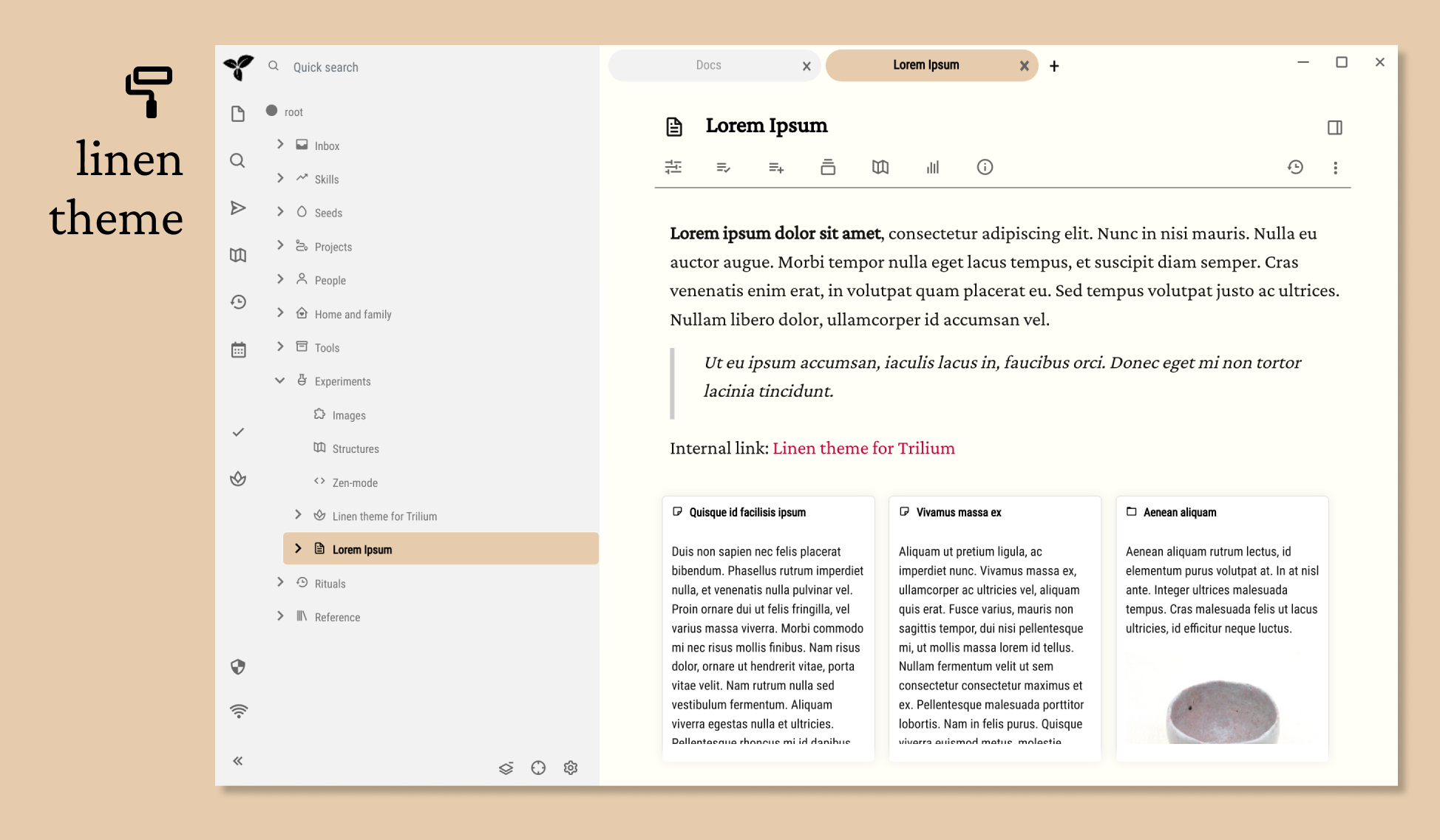Click the note info ribbon icon
1440x840 pixels.
[985, 168]
